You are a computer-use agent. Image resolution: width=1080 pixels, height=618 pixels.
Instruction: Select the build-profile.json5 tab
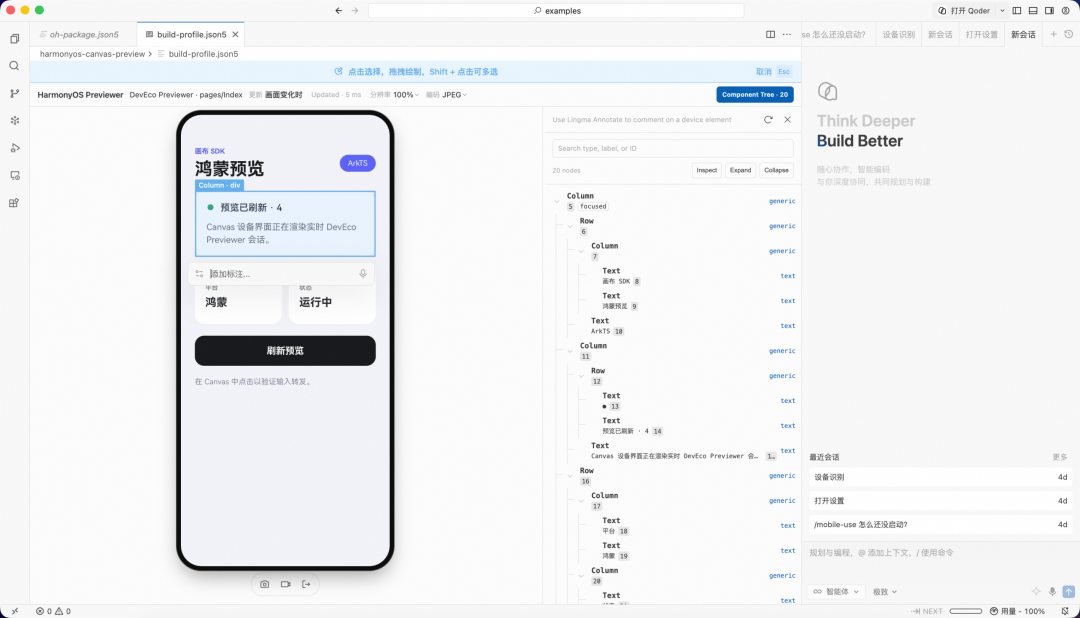pos(191,34)
